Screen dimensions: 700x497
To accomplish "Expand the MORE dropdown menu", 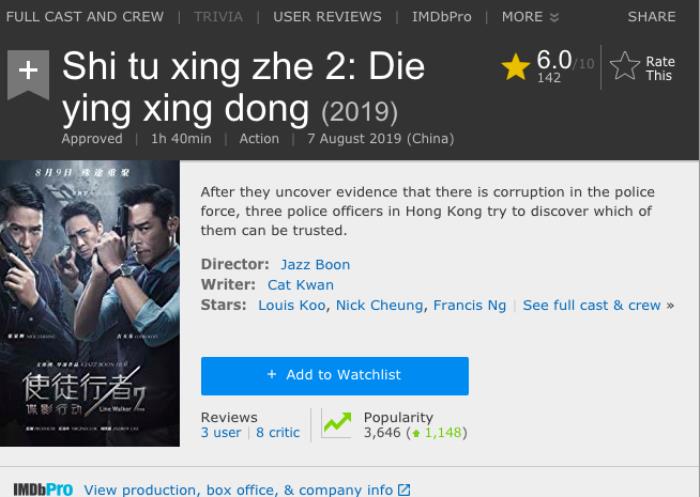I will (x=530, y=16).
